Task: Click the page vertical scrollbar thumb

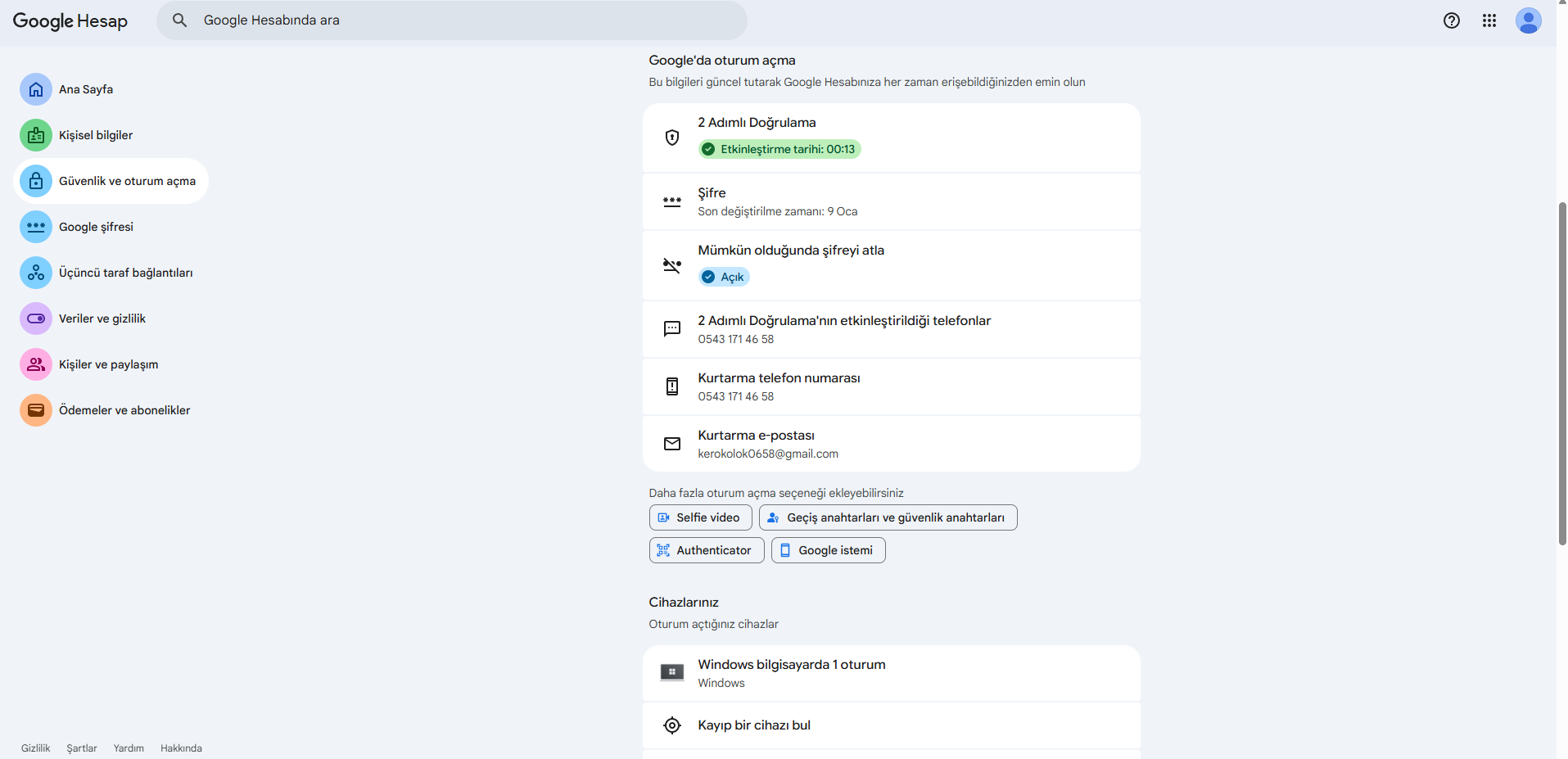Action: (x=1562, y=373)
